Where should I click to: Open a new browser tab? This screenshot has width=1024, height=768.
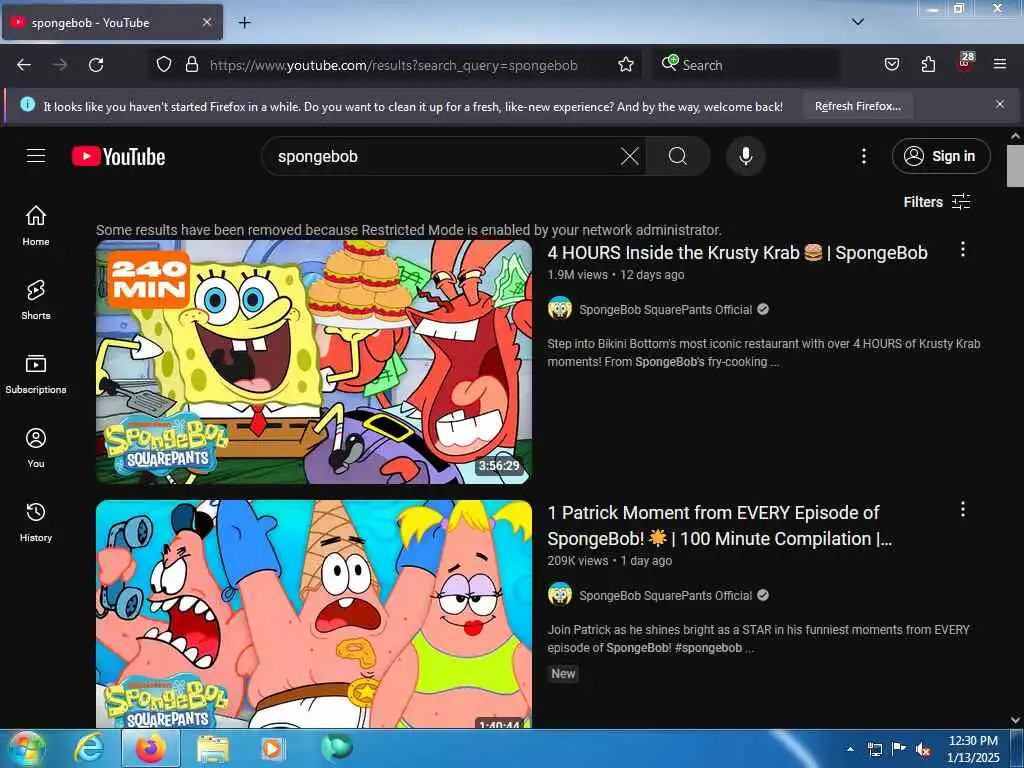click(x=244, y=23)
